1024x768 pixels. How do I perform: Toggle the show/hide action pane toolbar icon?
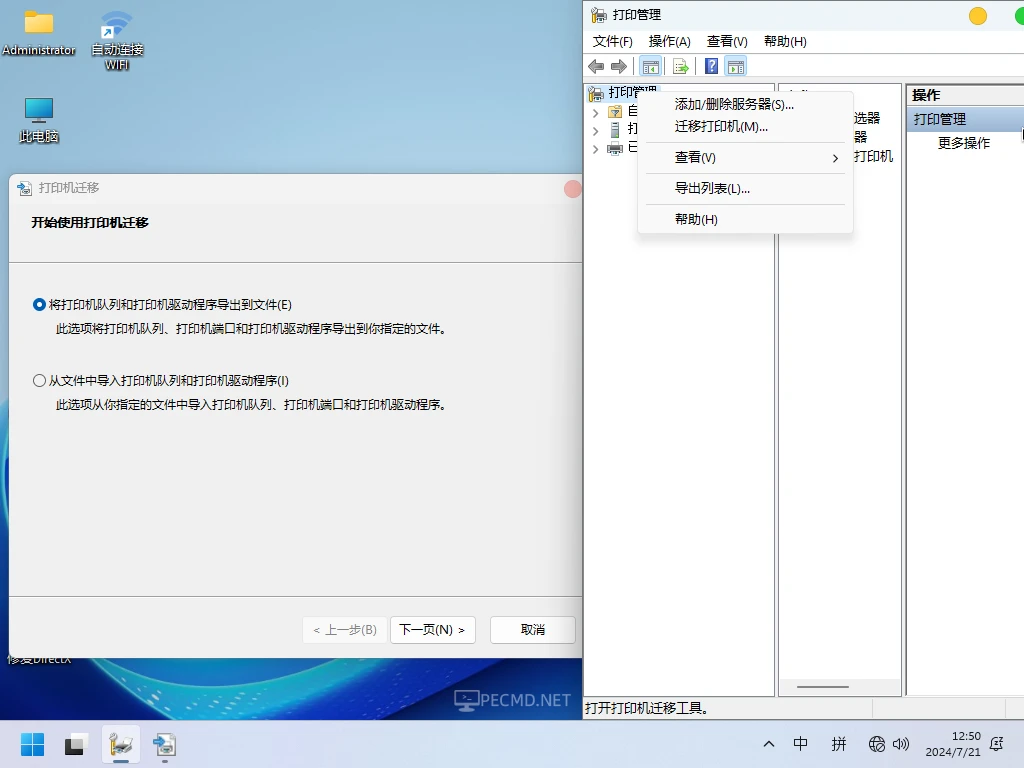point(735,66)
